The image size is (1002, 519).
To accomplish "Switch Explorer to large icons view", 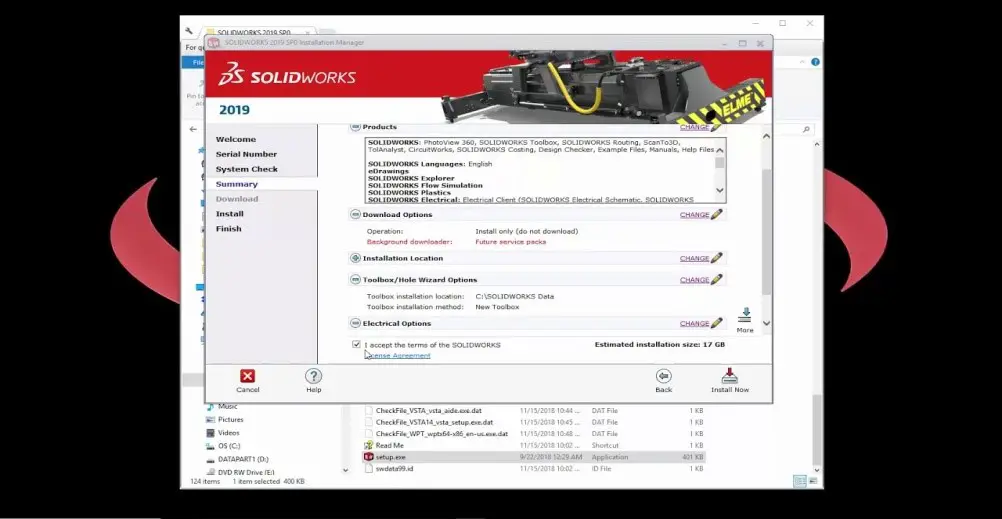I will tap(812, 481).
